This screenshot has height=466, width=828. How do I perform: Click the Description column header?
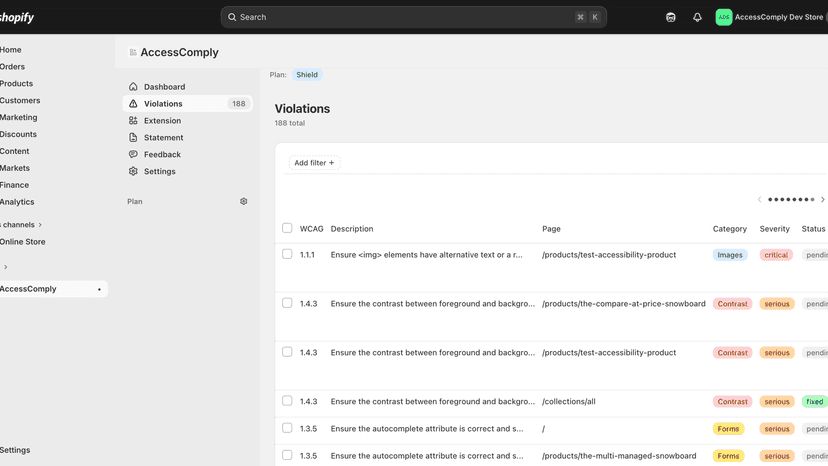click(x=352, y=229)
